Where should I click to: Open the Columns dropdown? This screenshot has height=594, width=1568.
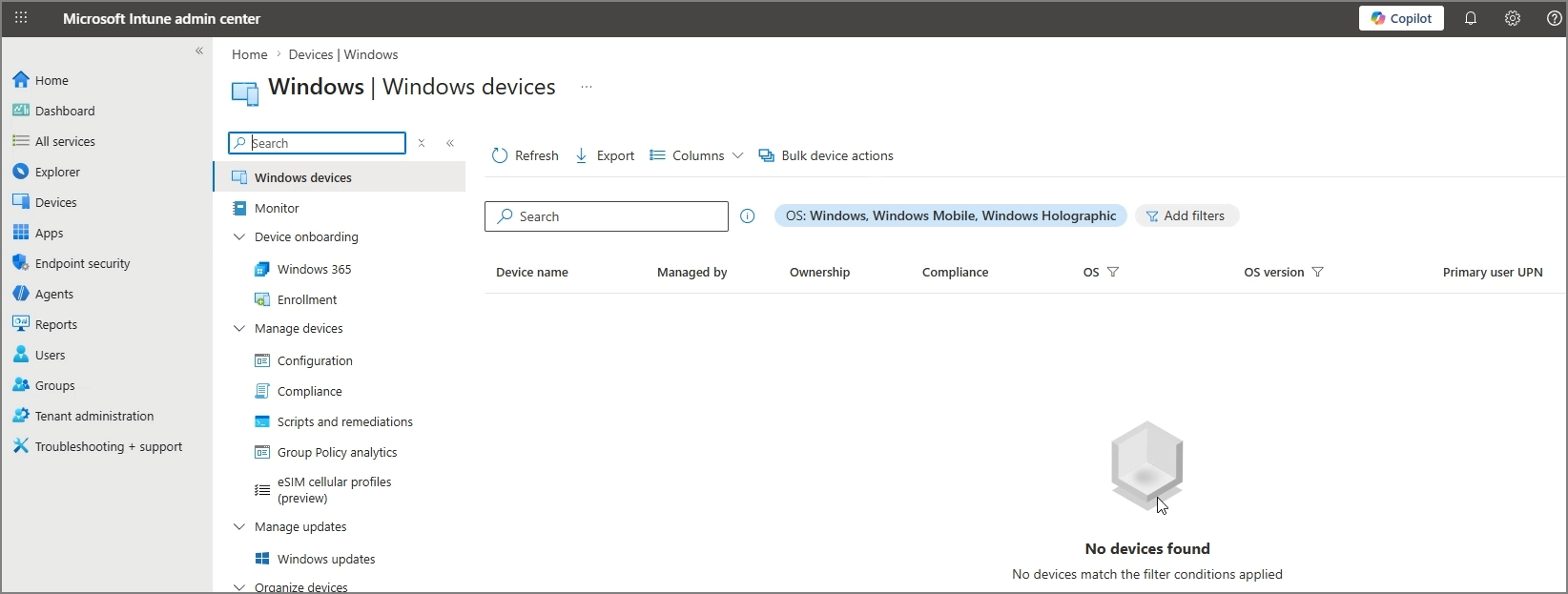696,155
